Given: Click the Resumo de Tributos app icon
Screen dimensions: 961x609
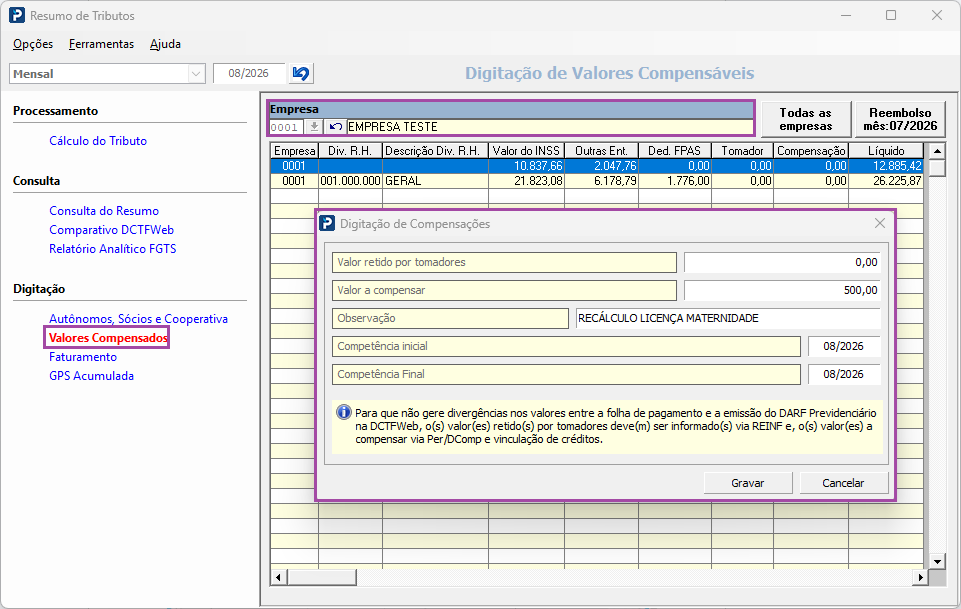Looking at the screenshot, I should 17,15.
